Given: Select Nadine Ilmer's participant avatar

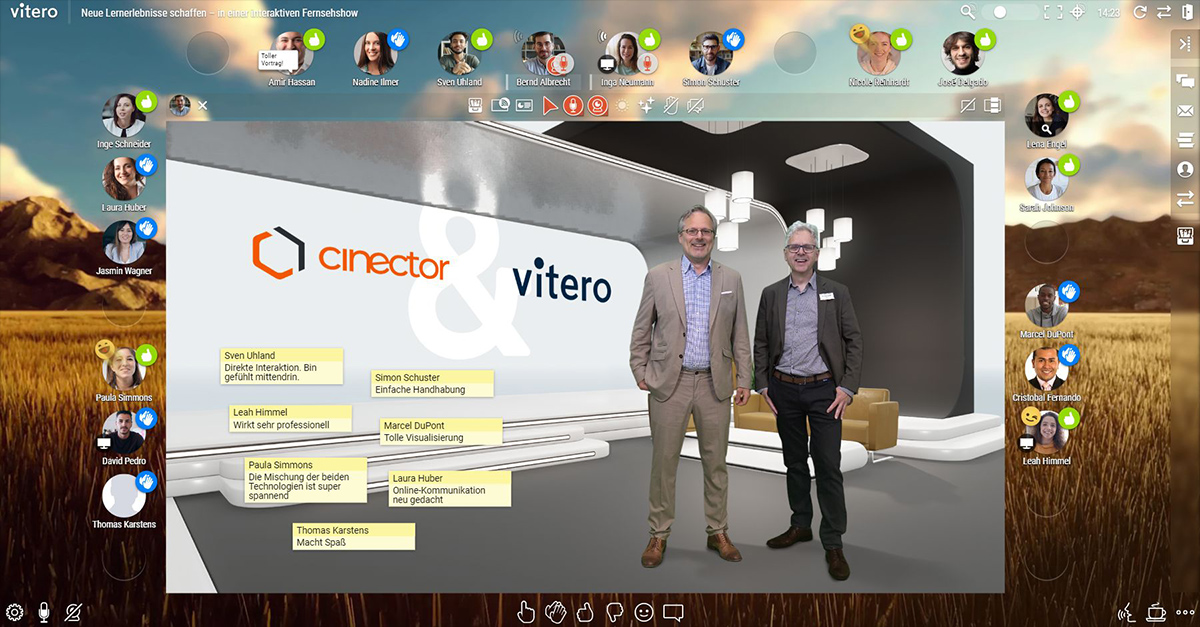Looking at the screenshot, I should click(375, 52).
